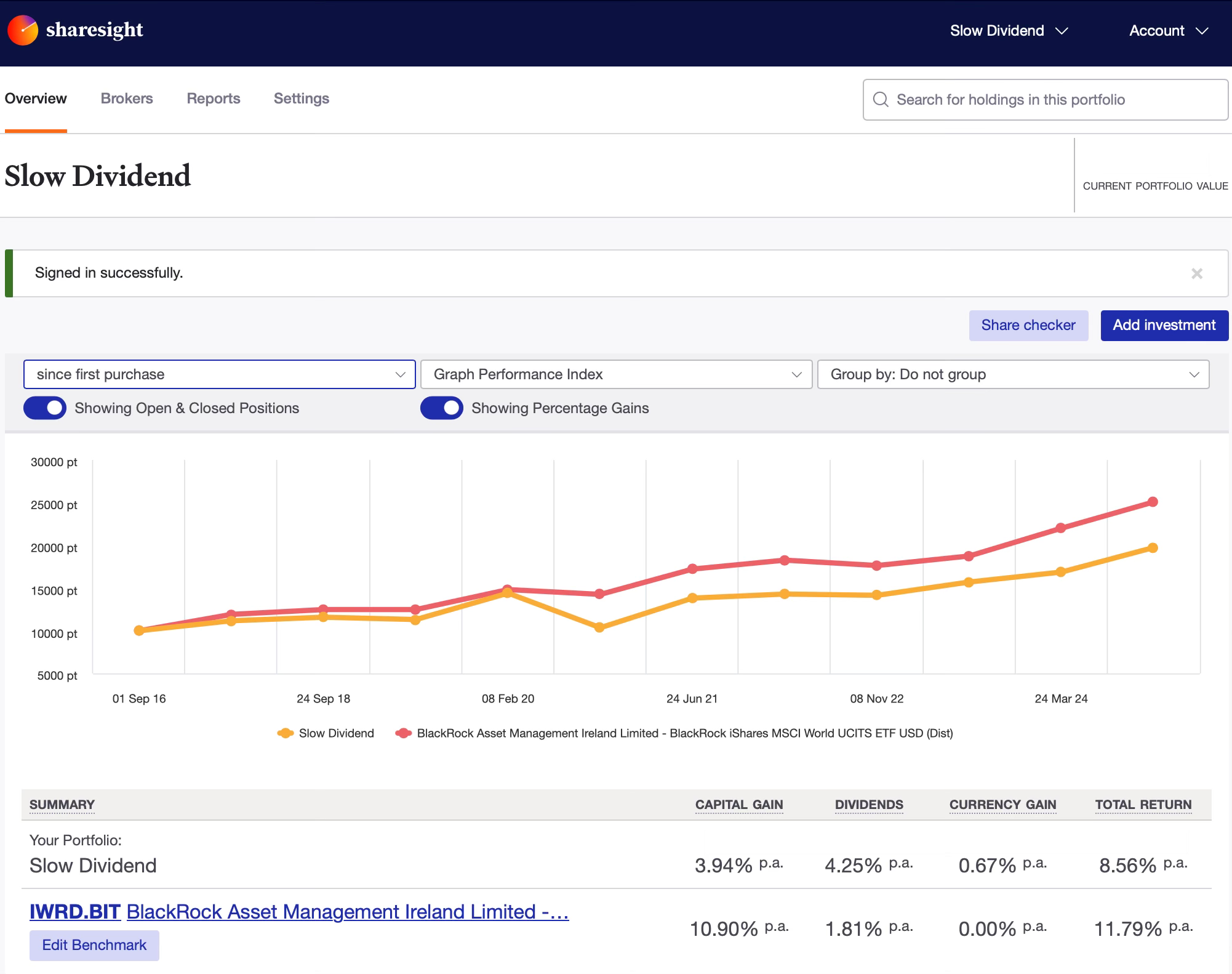The width and height of the screenshot is (1232, 974).
Task: Click the CURRENT PORTFOLIO VALUE label
Action: point(1155,186)
